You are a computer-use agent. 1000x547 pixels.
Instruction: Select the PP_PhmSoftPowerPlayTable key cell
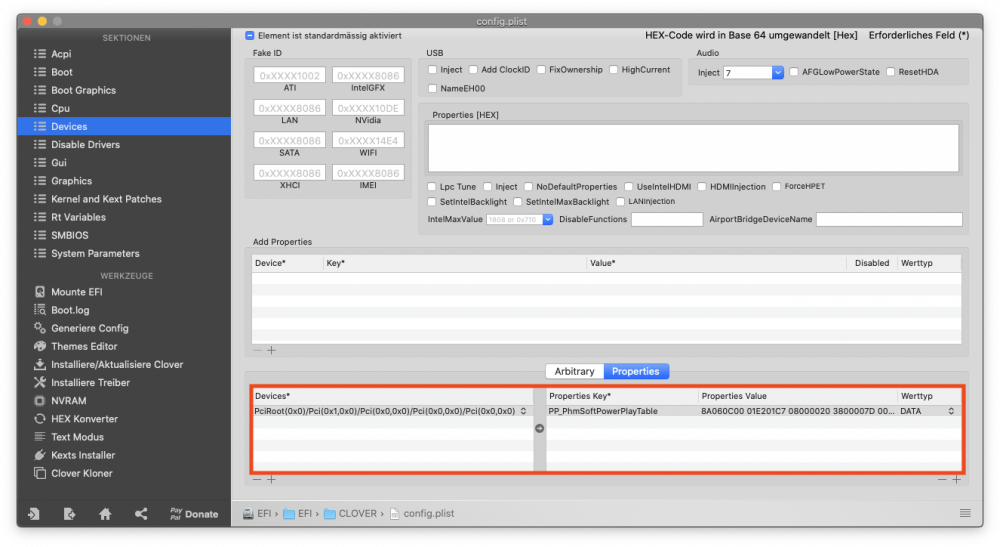[x=603, y=411]
